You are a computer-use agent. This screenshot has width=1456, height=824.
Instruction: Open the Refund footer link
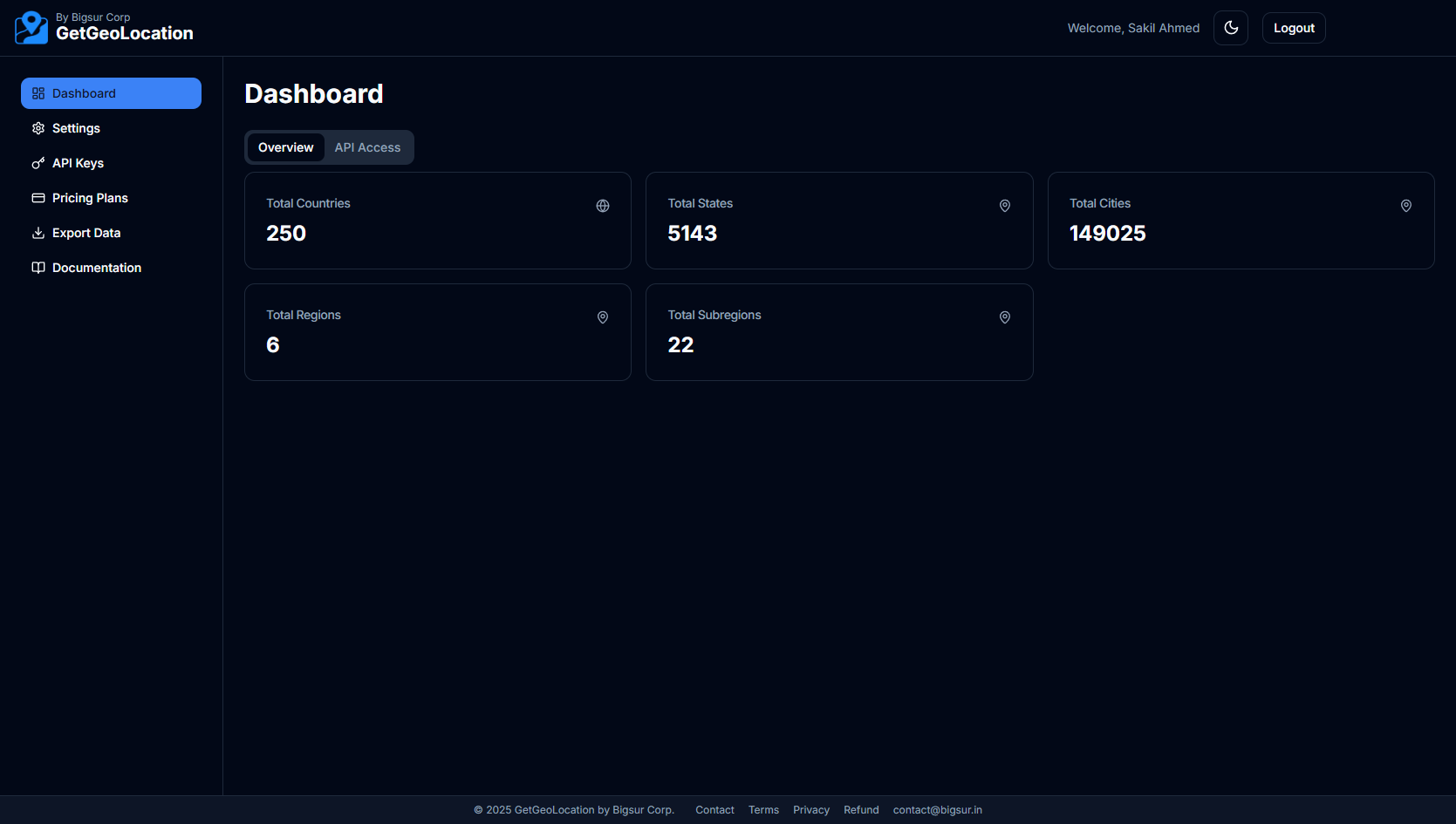(x=861, y=810)
